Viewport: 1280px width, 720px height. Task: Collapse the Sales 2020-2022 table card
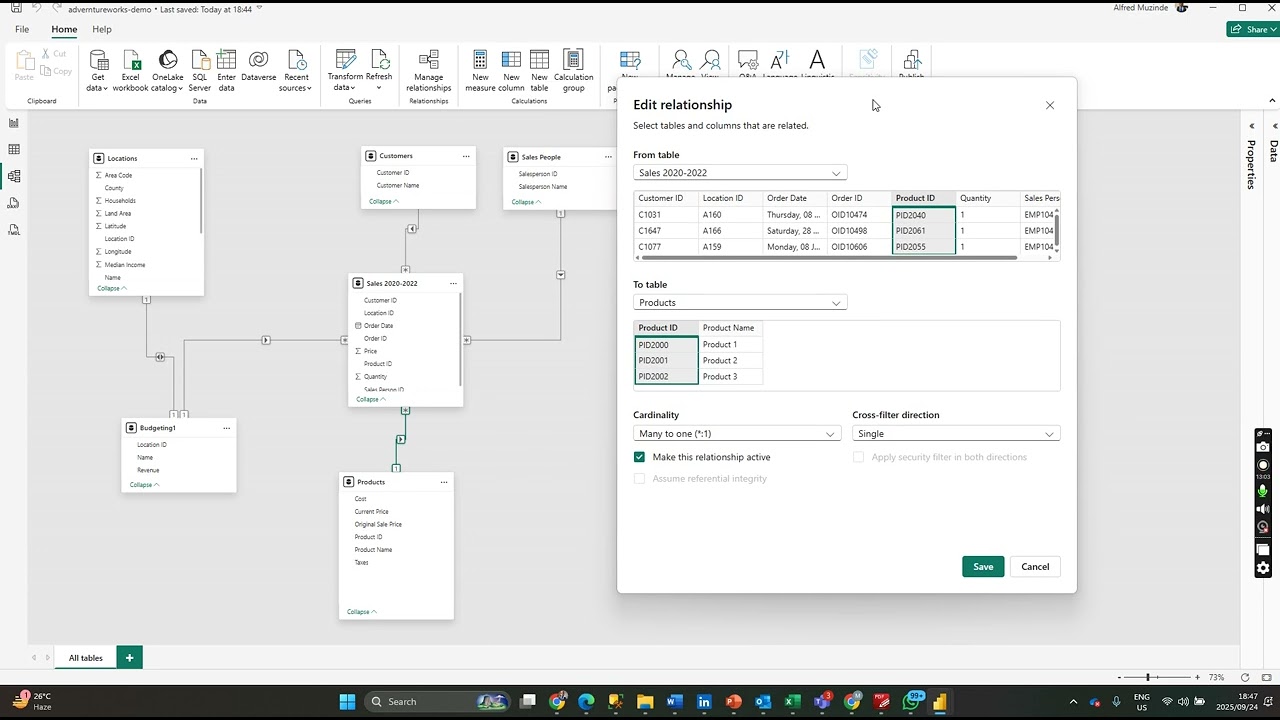370,399
